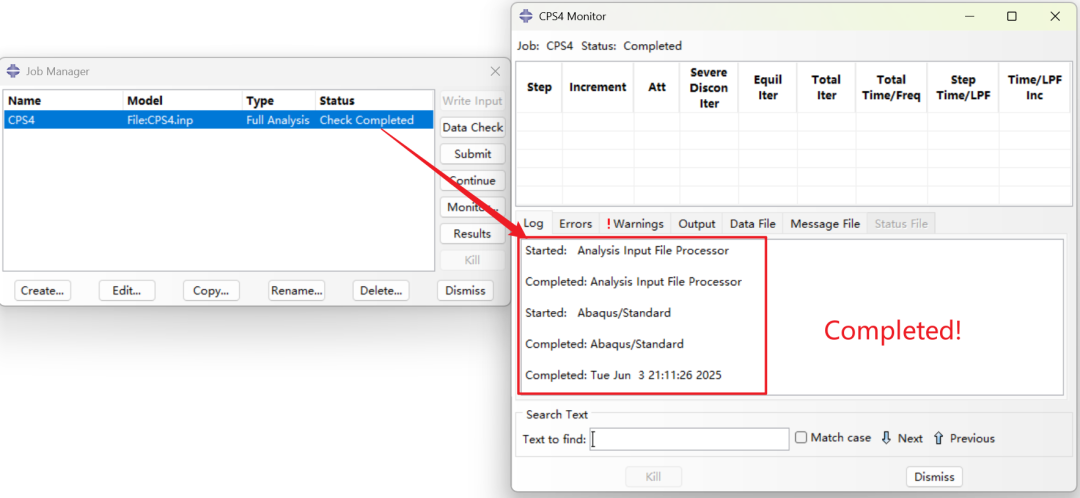Click the Rename... button
Image resolution: width=1080 pixels, height=498 pixels.
pyautogui.click(x=296, y=291)
